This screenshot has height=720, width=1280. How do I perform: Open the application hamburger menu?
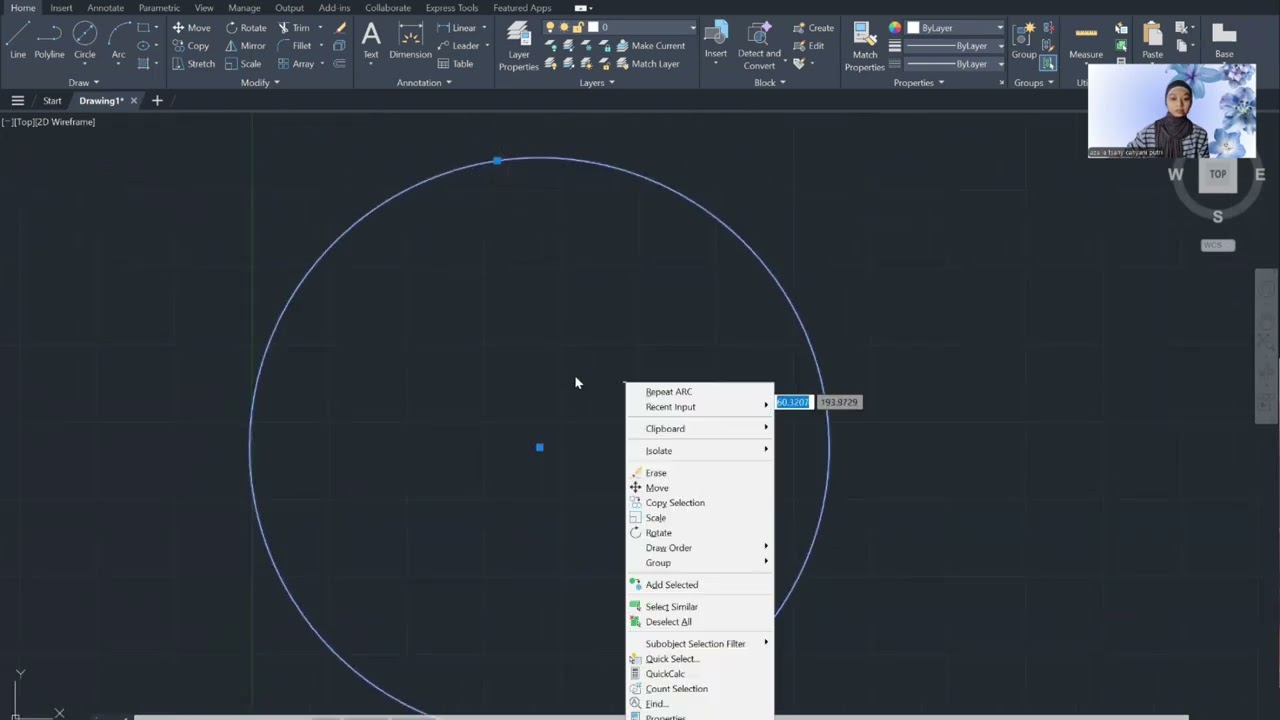point(17,101)
